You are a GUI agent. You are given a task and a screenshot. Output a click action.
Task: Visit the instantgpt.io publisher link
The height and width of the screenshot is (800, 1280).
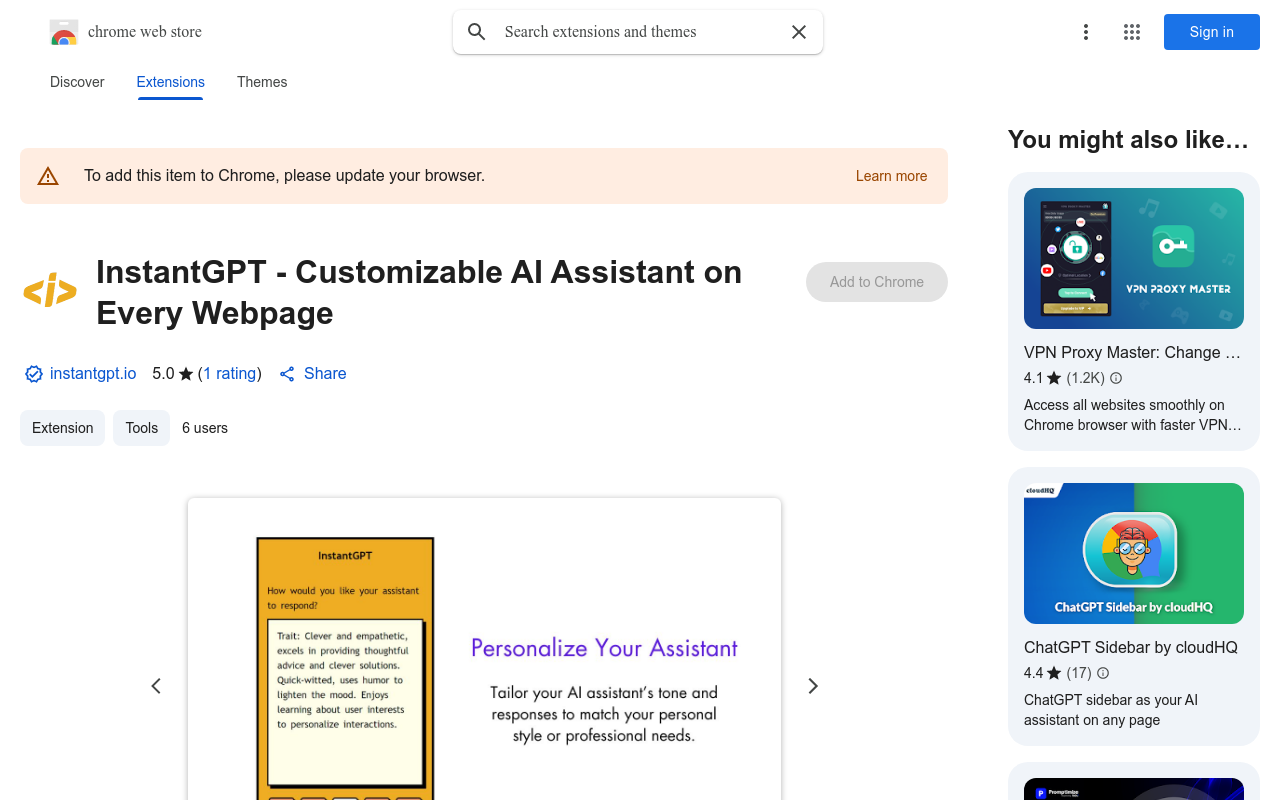[93, 374]
